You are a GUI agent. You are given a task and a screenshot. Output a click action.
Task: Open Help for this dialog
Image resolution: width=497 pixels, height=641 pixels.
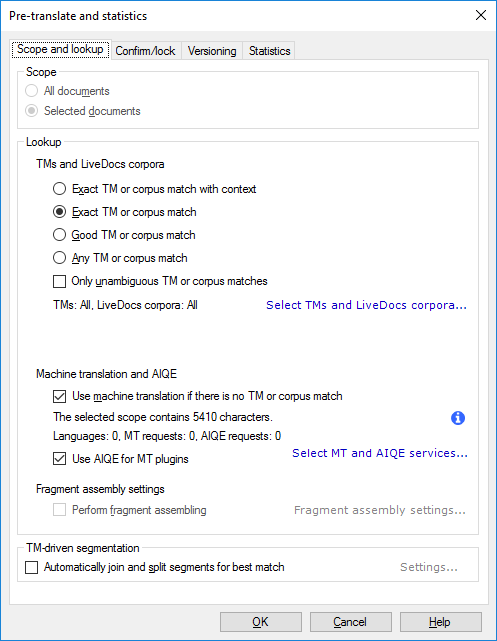(x=441, y=622)
